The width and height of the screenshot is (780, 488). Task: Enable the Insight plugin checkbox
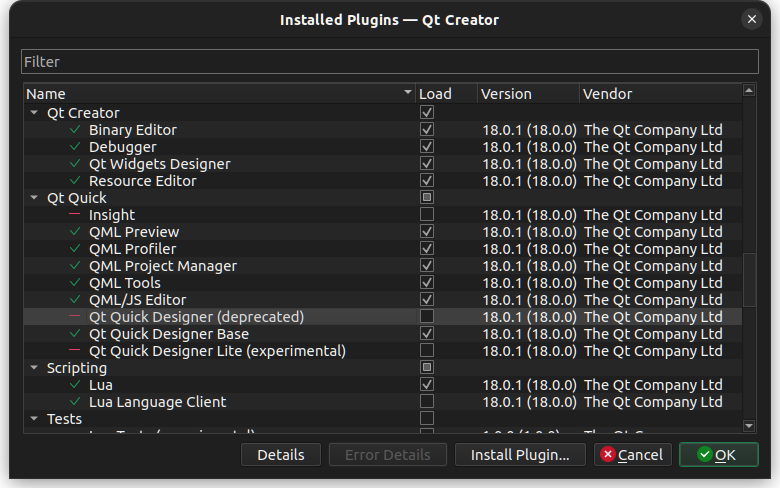point(427,214)
